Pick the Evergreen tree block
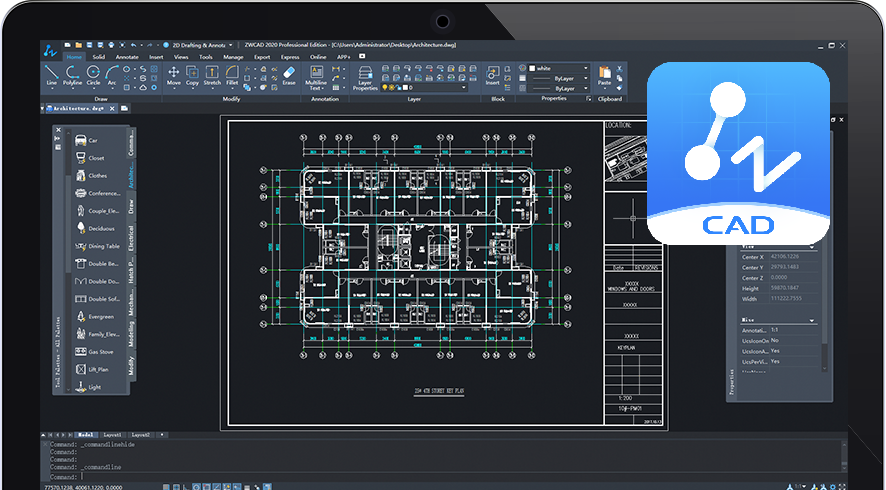This screenshot has width=886, height=490. pyautogui.click(x=94, y=316)
